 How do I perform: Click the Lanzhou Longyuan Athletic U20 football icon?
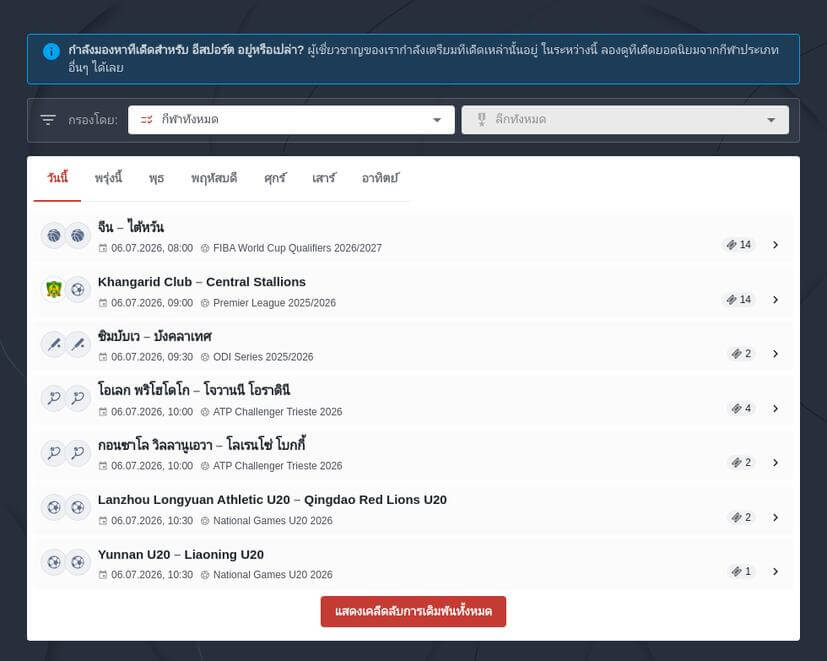point(54,507)
